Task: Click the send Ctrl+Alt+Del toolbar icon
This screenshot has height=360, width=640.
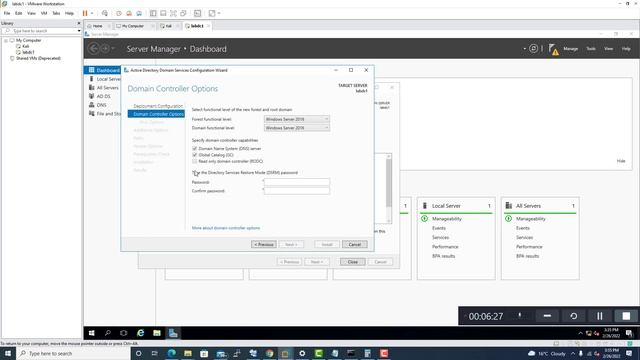Action: click(105, 13)
